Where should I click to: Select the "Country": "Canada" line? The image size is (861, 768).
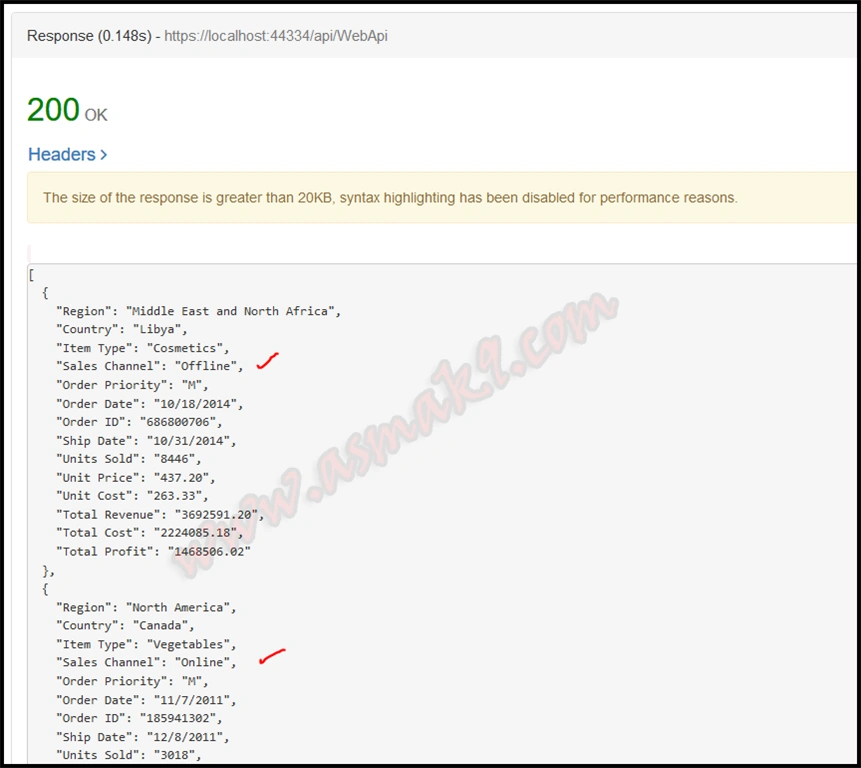tap(125, 626)
